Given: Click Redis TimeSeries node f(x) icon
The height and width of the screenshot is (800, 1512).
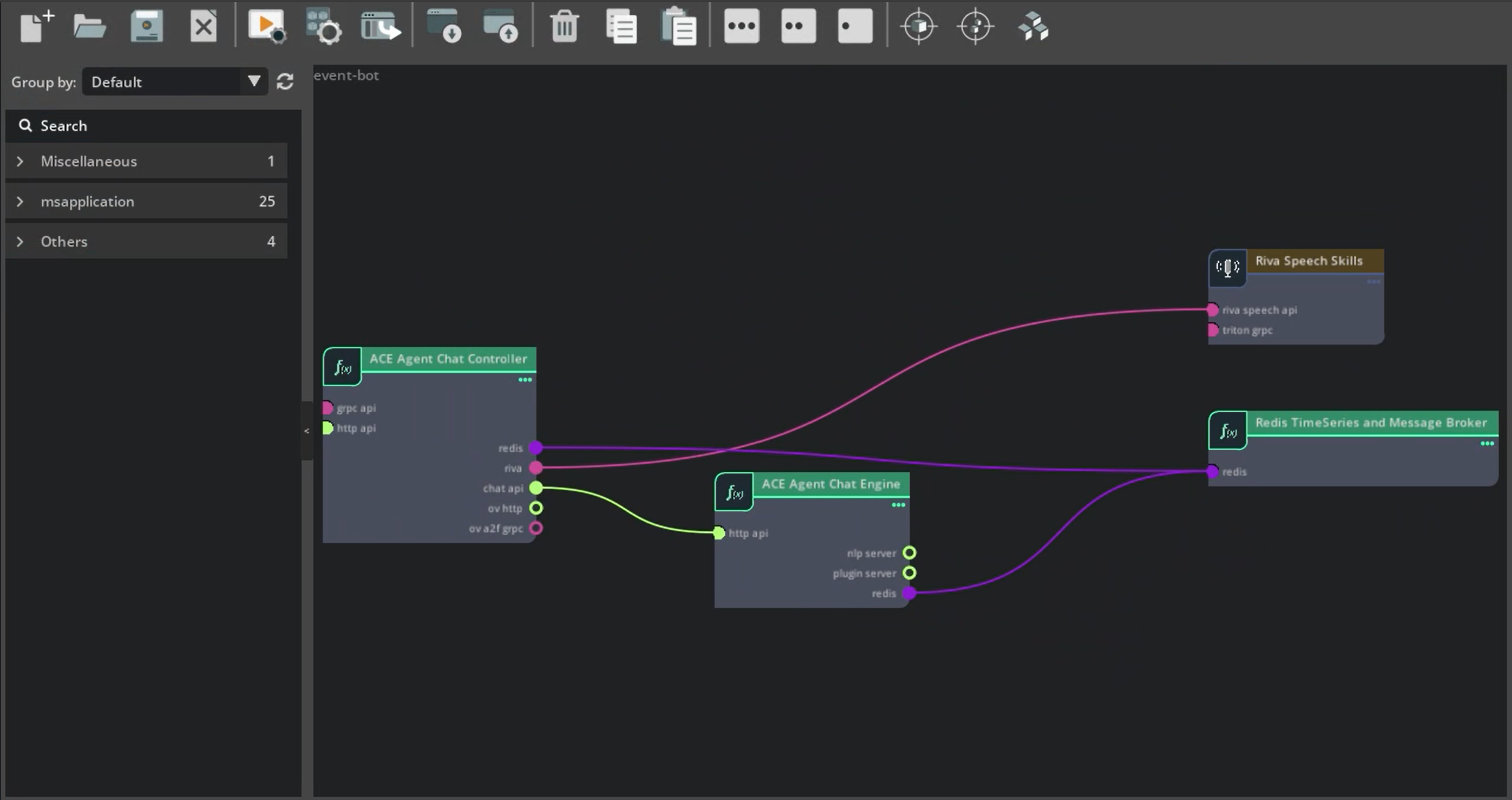Looking at the screenshot, I should tap(1228, 431).
